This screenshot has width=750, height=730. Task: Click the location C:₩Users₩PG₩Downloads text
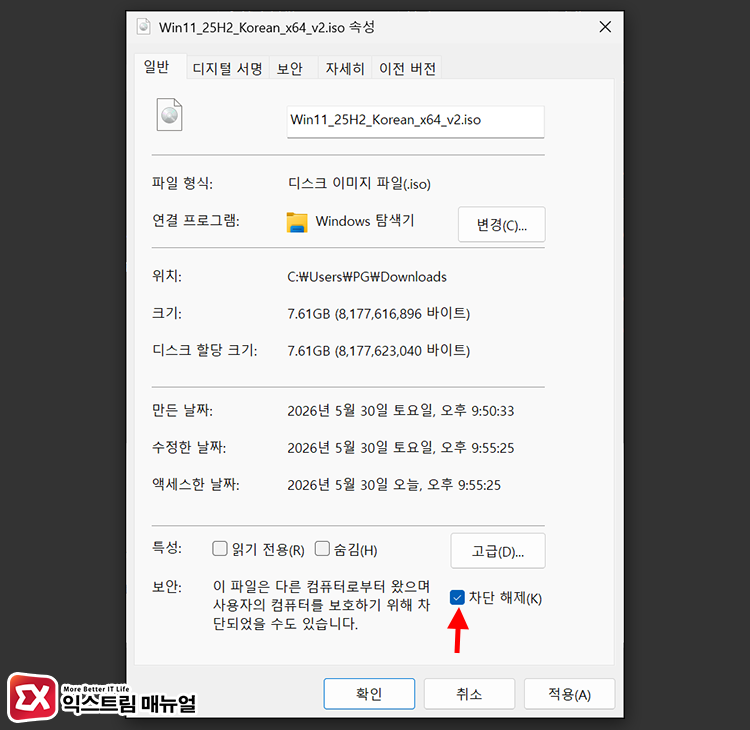coord(367,277)
